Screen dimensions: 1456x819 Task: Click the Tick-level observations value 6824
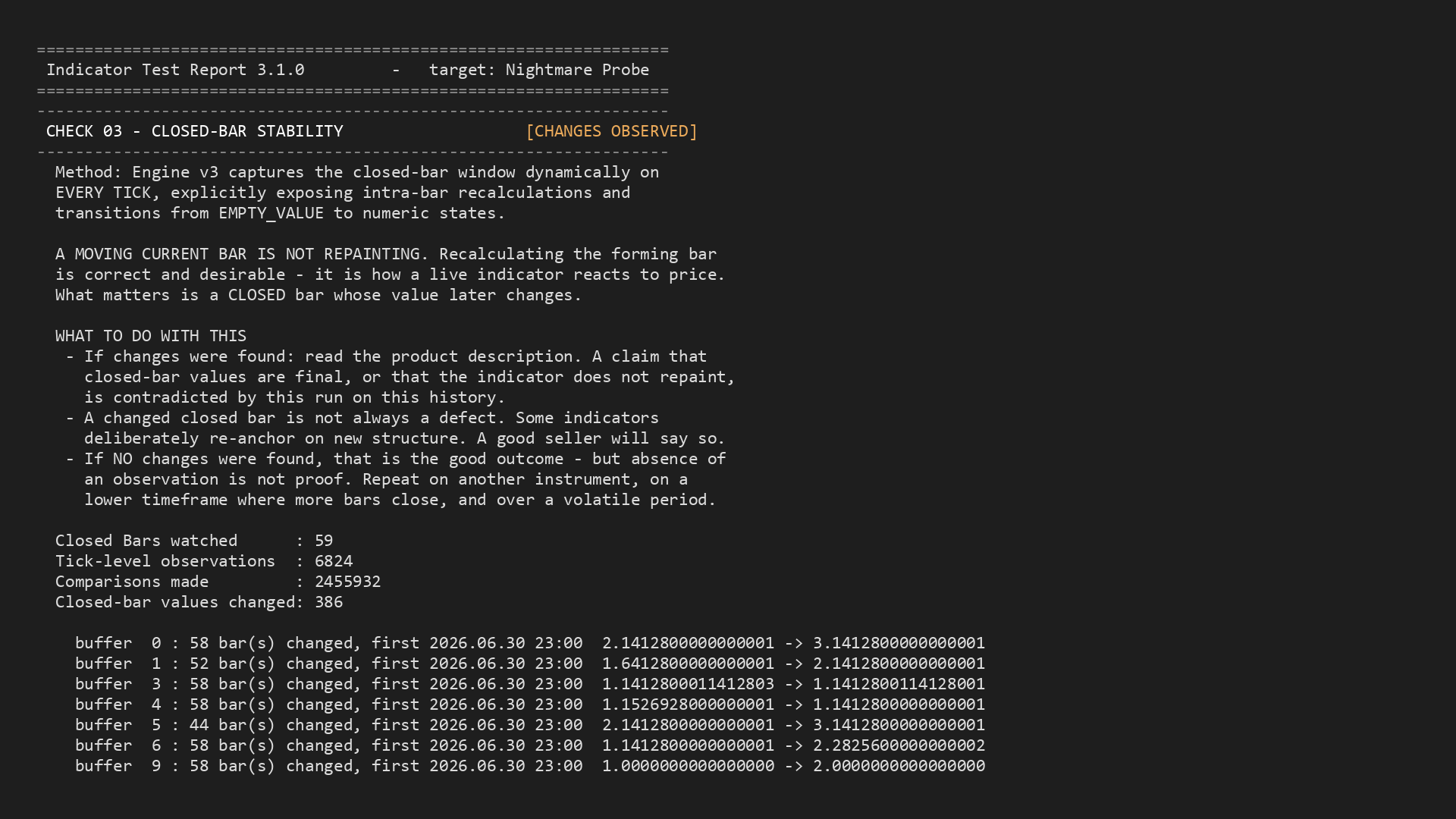coord(334,561)
